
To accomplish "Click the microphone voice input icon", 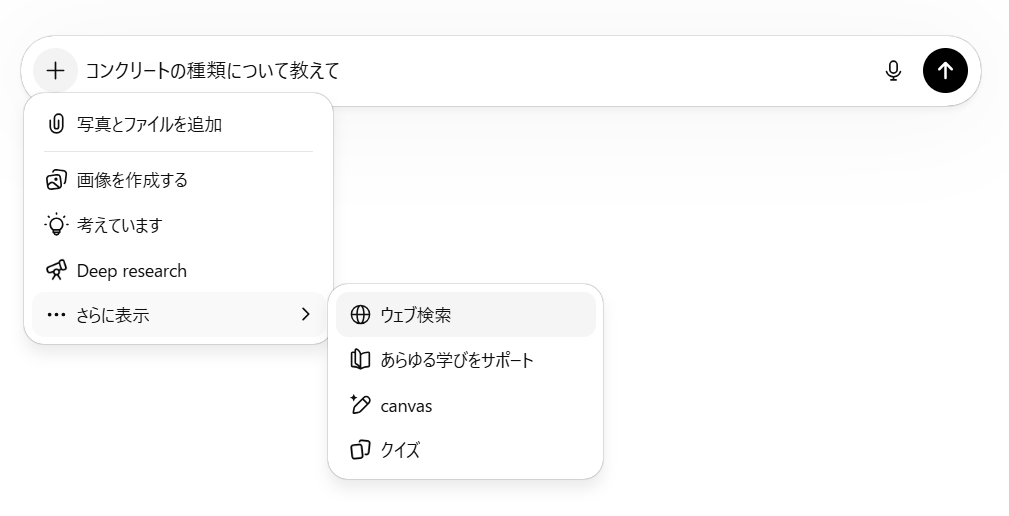I will [x=893, y=71].
